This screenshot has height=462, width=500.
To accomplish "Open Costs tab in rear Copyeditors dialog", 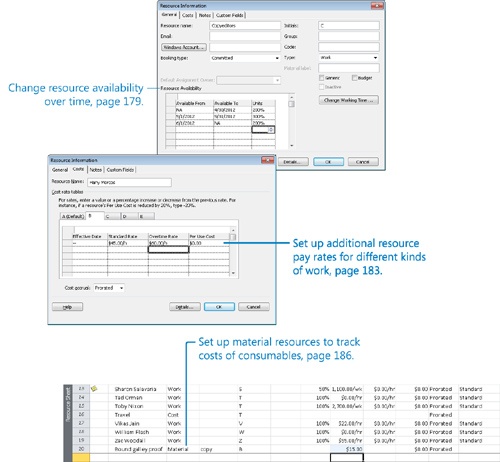I will pos(188,15).
